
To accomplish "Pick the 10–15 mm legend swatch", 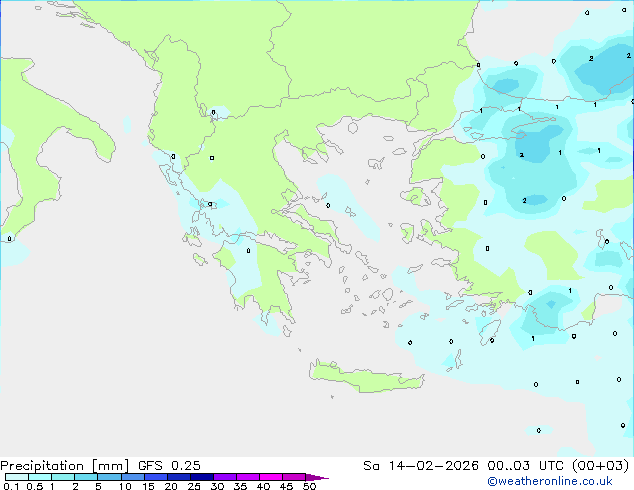I will tap(132, 477).
